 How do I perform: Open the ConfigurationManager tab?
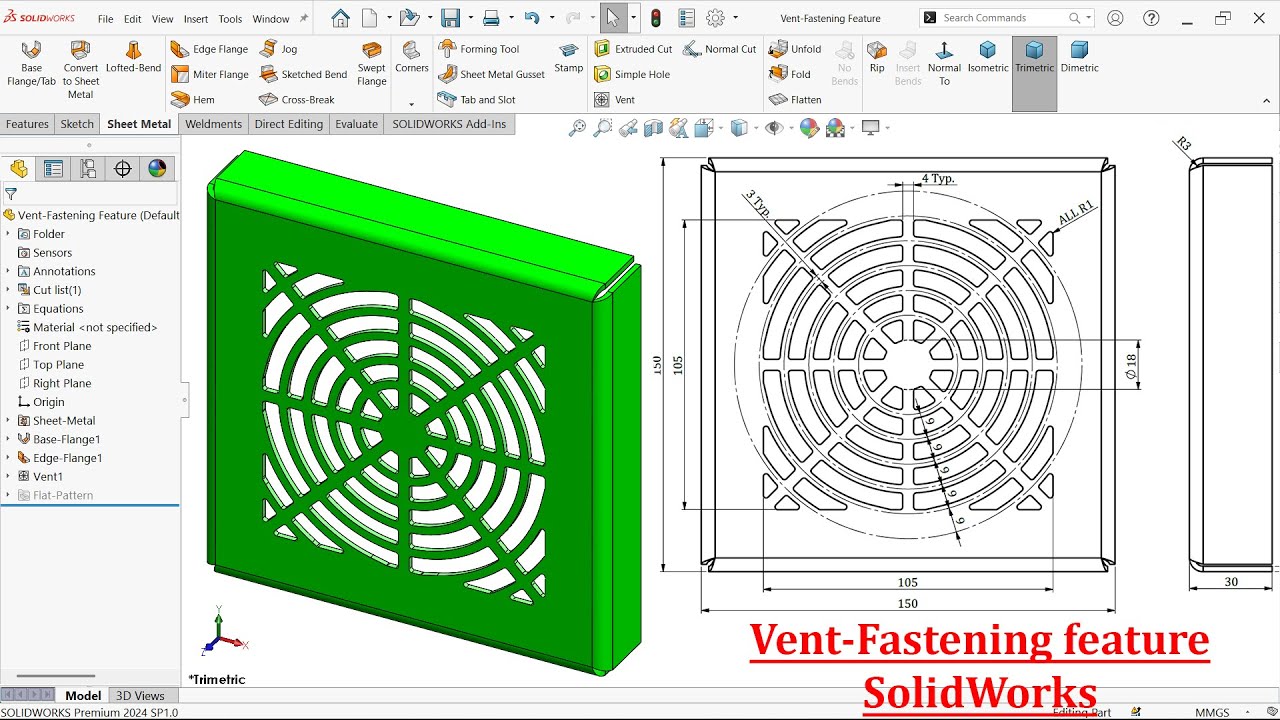(88, 168)
